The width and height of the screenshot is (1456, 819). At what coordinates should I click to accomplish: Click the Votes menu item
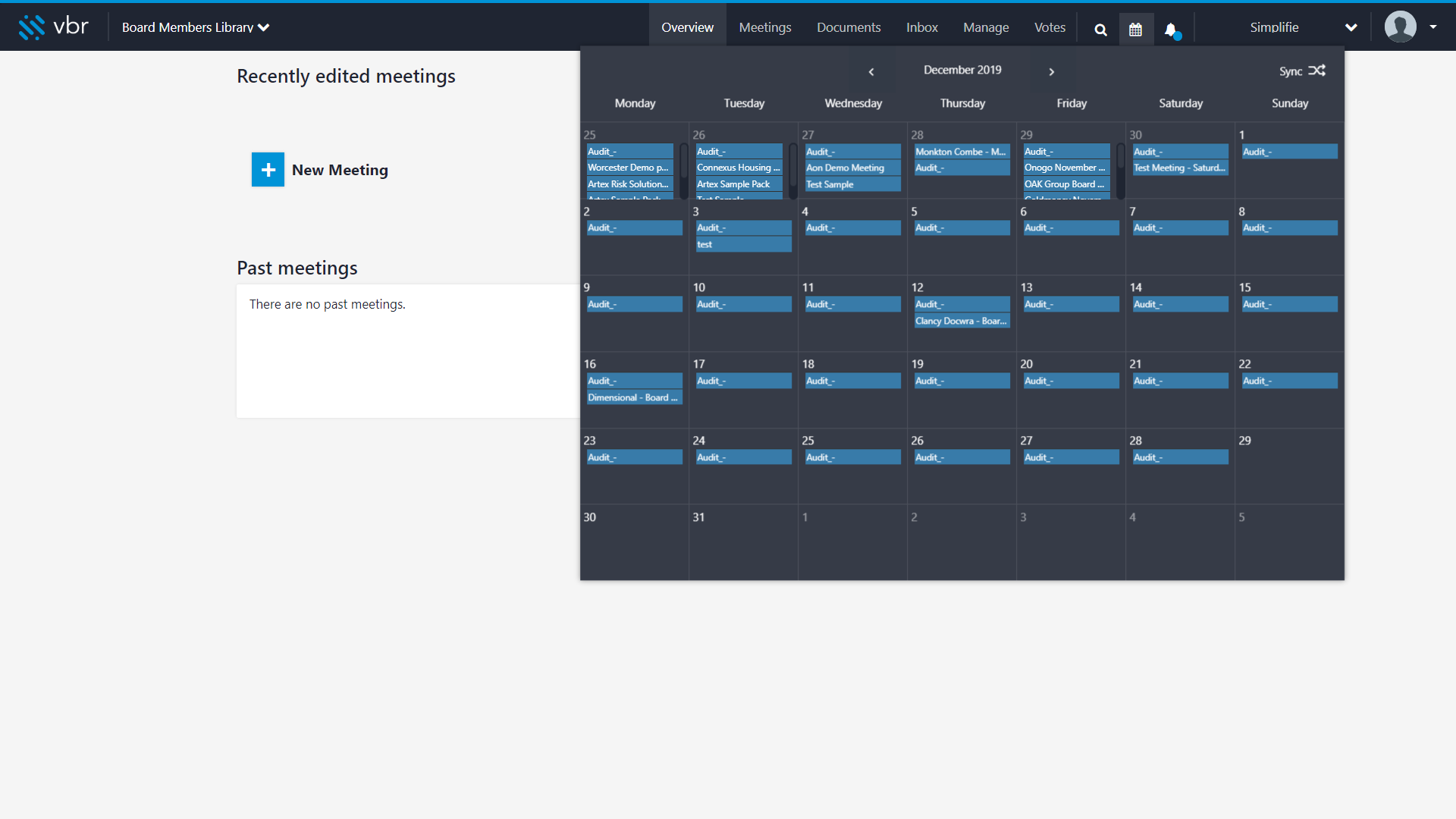(x=1050, y=27)
